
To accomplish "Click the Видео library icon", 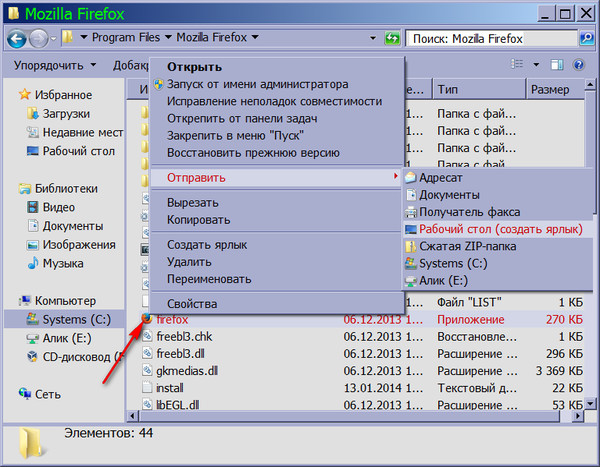I will pos(33,207).
